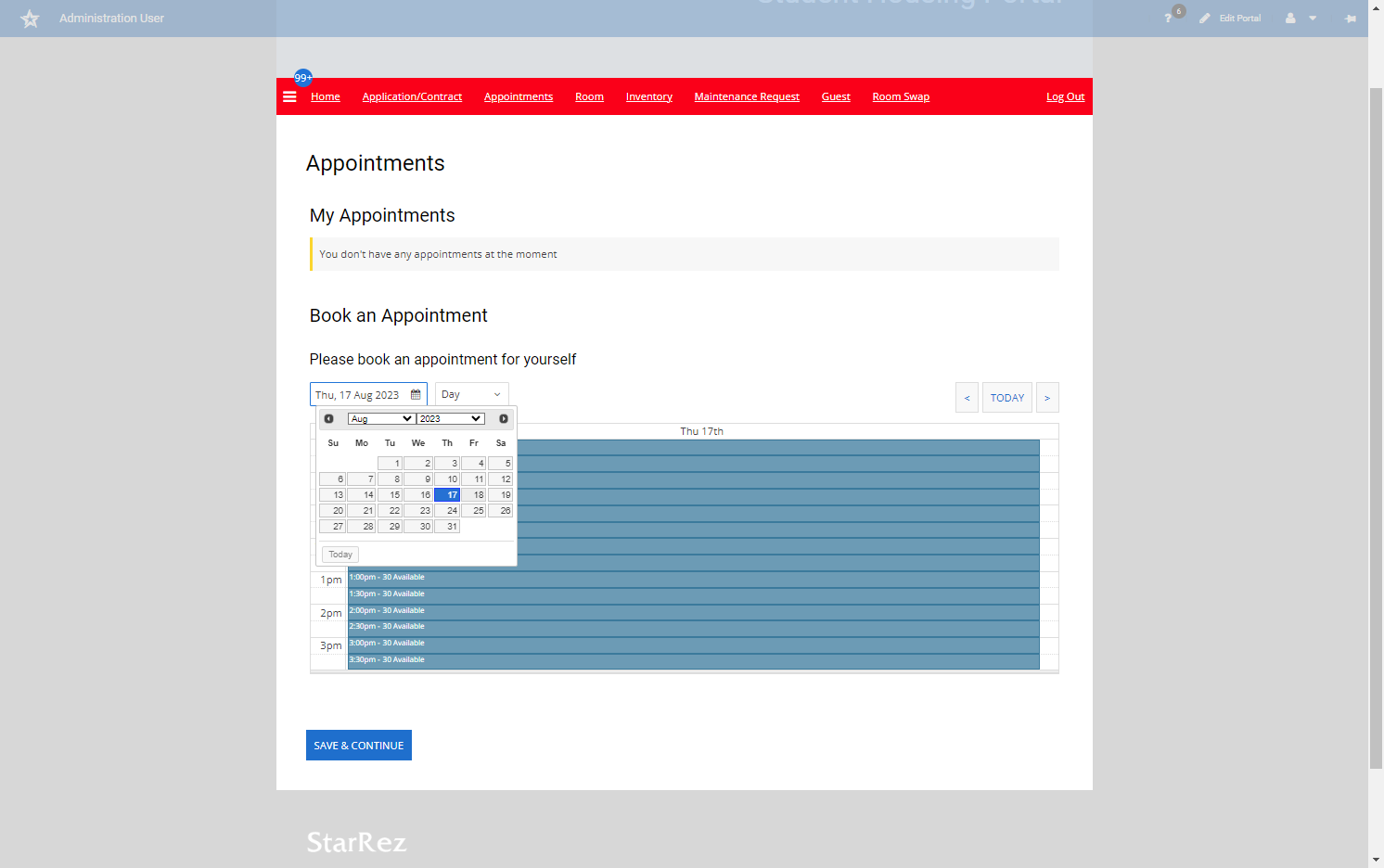Open the Guest menu item

click(836, 96)
